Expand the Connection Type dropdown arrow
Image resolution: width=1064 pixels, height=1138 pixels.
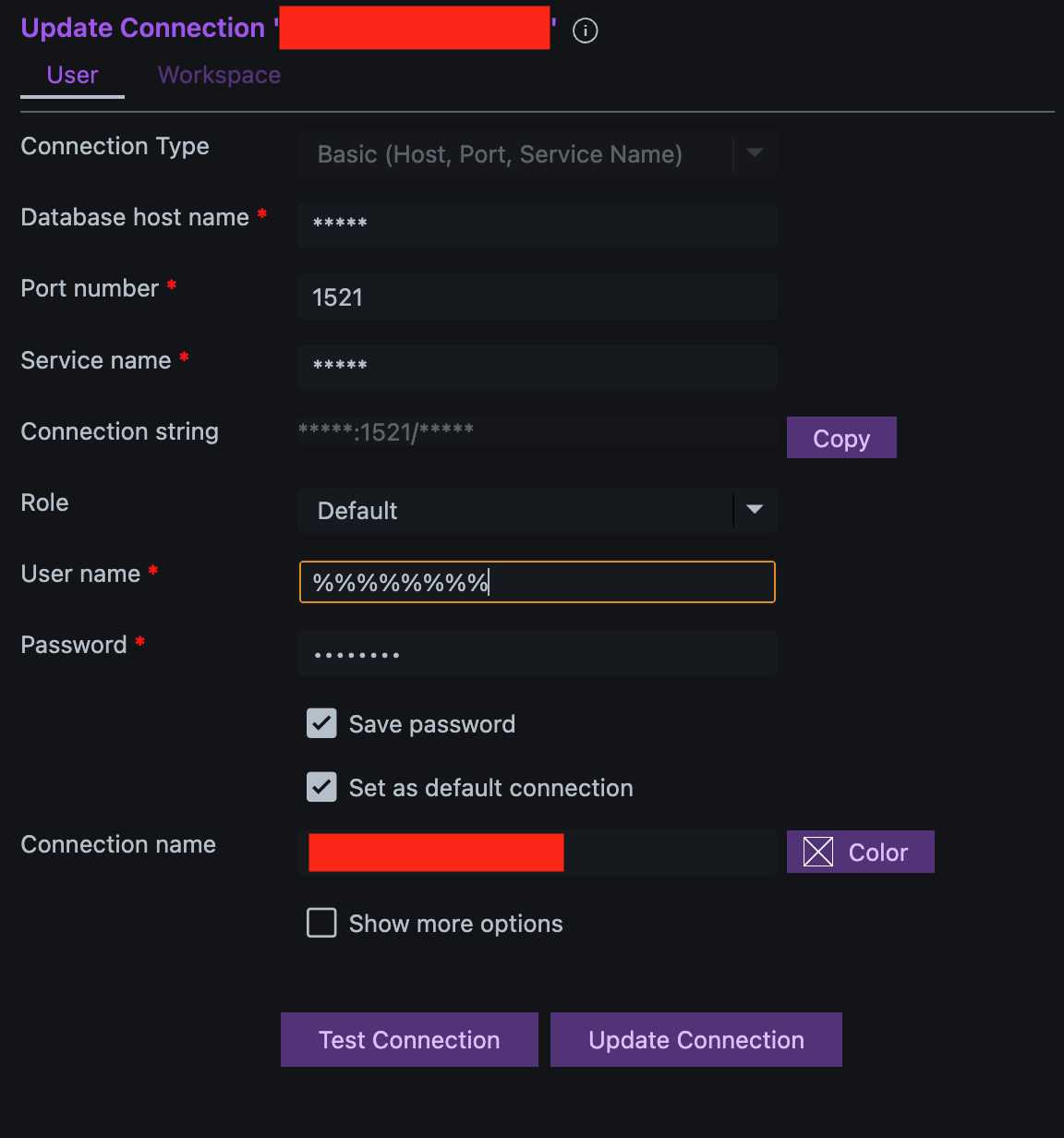click(755, 153)
